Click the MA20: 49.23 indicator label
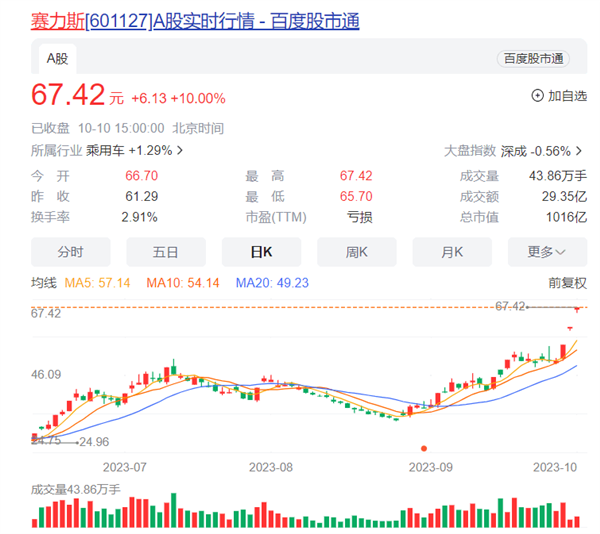Screen dimensions: 600x534 [x=272, y=283]
